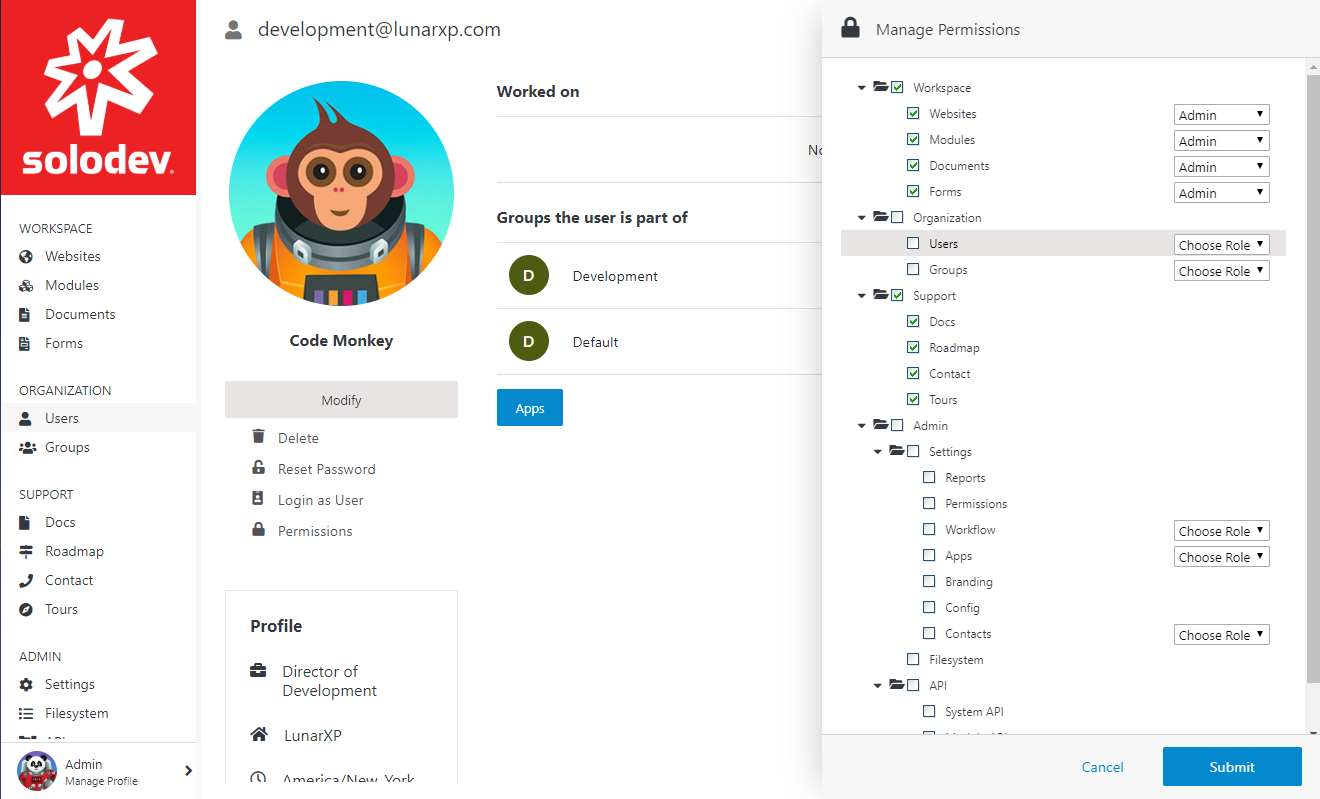Click the Reset Password unlock icon
The image size is (1320, 799).
click(x=259, y=468)
